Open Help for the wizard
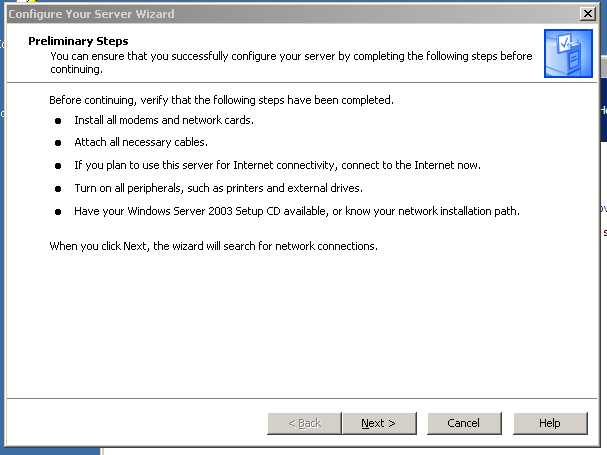607x455 pixels. click(549, 423)
